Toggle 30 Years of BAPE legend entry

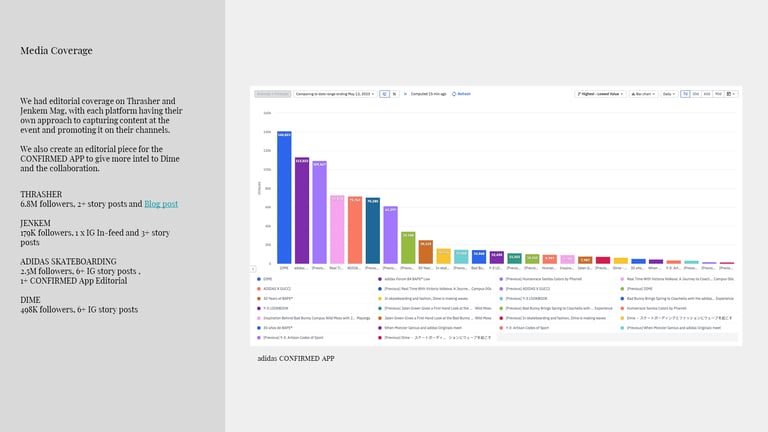click(x=275, y=299)
